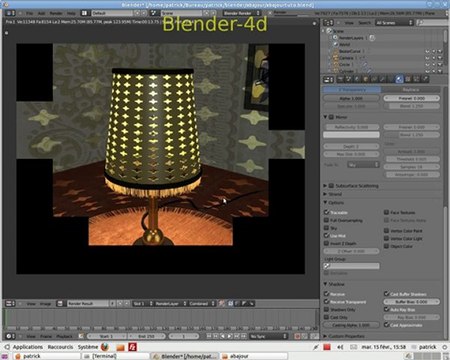Image resolution: width=450 pixels, height=360 pixels.
Task: Collapse the Options panel
Action: point(325,202)
